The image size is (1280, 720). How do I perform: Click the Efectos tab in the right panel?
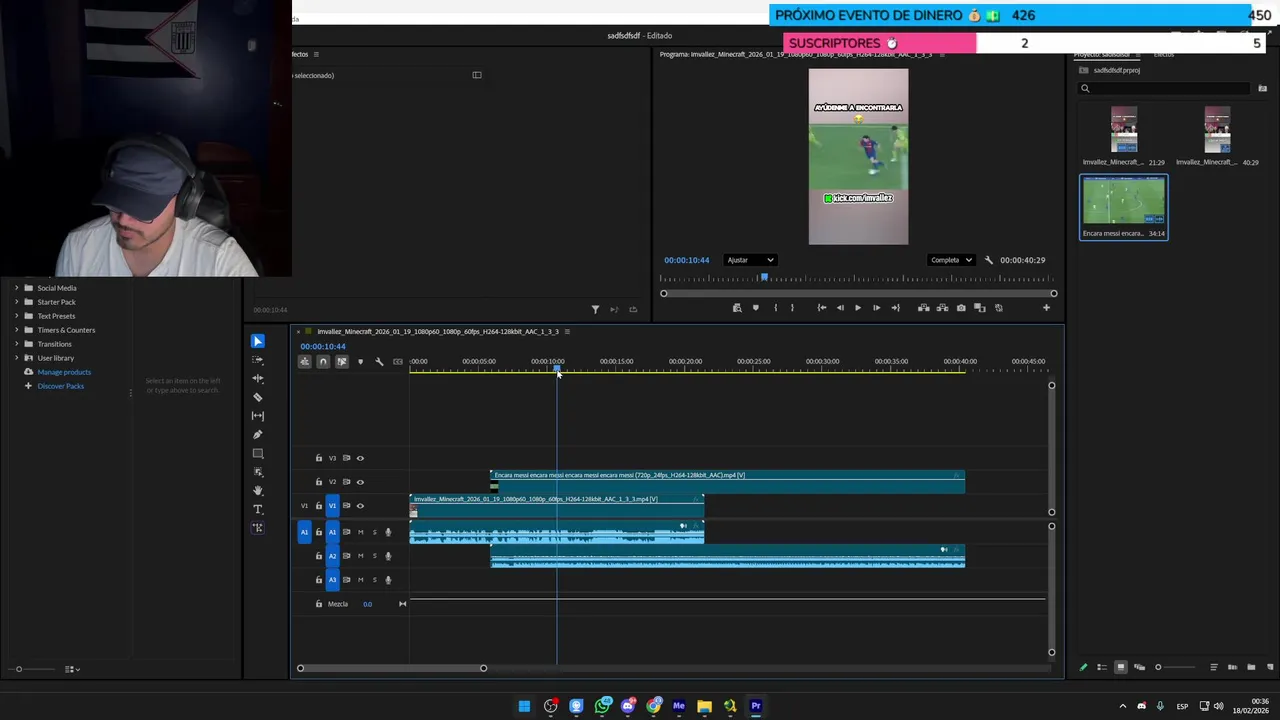[x=1164, y=54]
